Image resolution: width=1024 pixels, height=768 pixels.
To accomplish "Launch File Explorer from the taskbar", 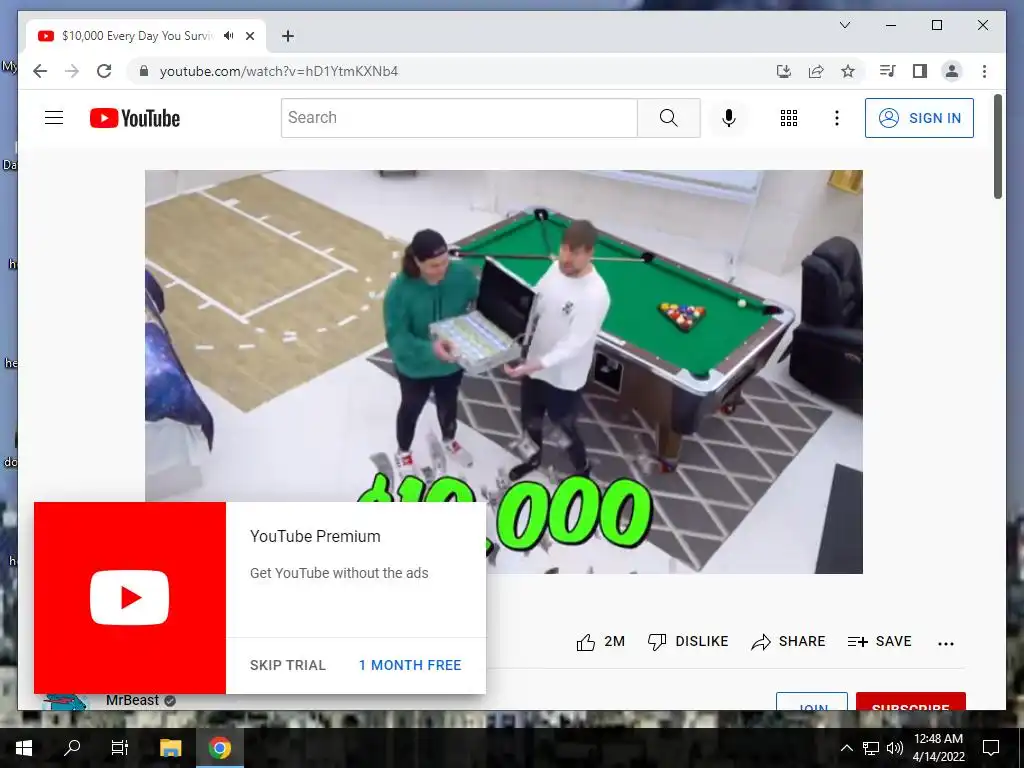I will click(170, 748).
